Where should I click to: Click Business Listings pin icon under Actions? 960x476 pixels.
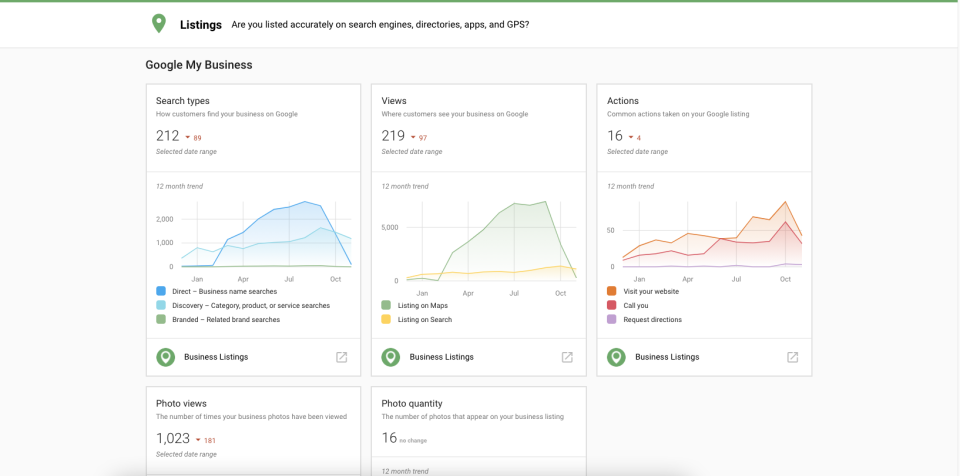[x=616, y=357]
